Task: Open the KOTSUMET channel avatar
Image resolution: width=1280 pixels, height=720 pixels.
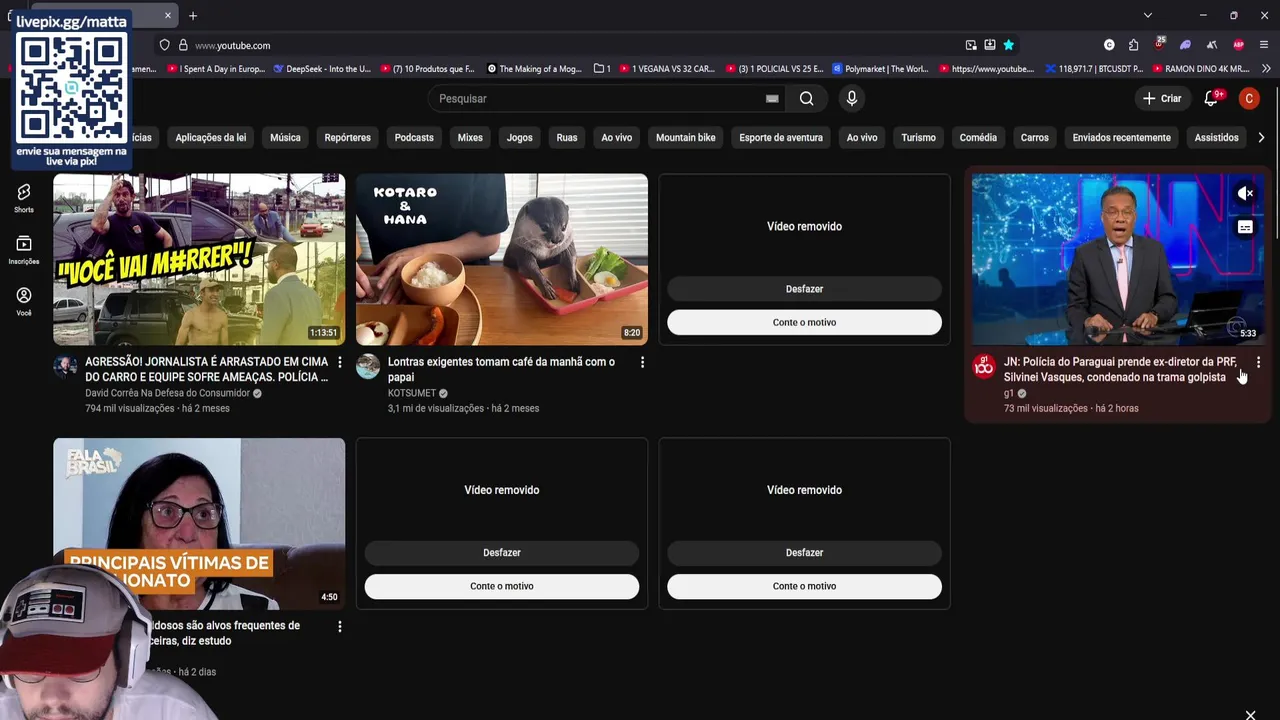Action: [368, 366]
